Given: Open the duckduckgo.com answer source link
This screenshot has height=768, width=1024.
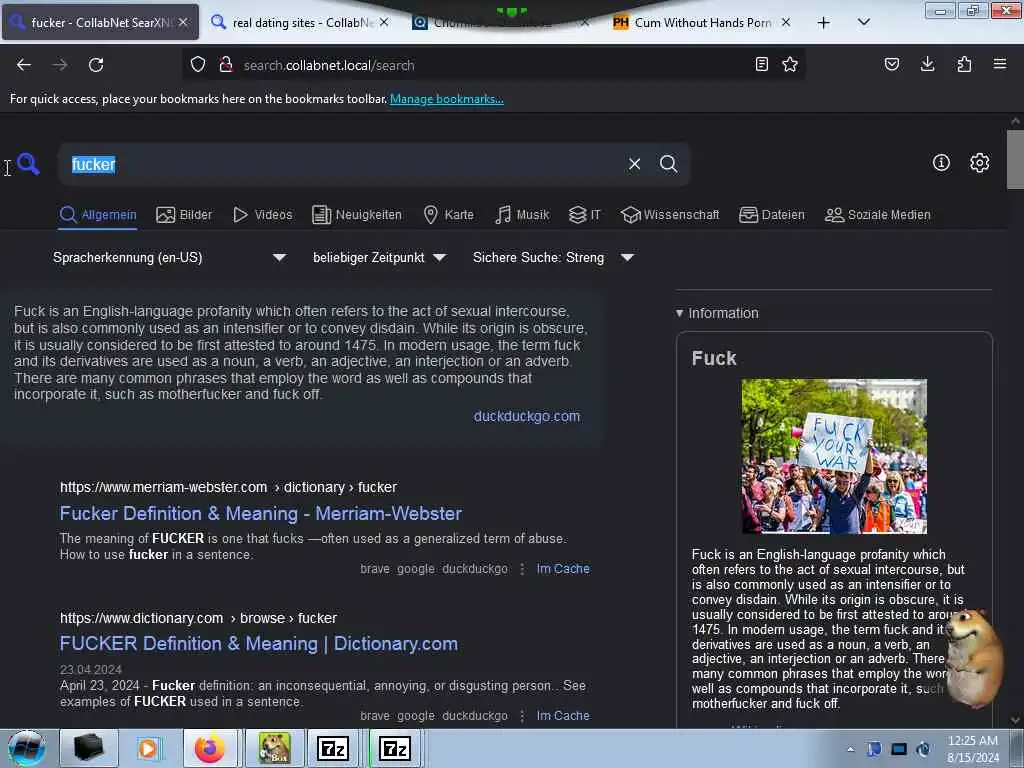Looking at the screenshot, I should pyautogui.click(x=526, y=416).
